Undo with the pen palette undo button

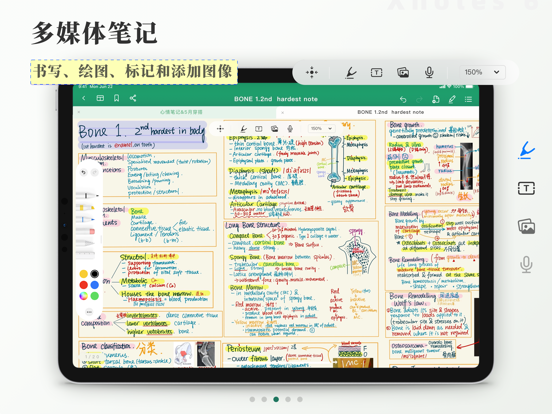pos(83,172)
